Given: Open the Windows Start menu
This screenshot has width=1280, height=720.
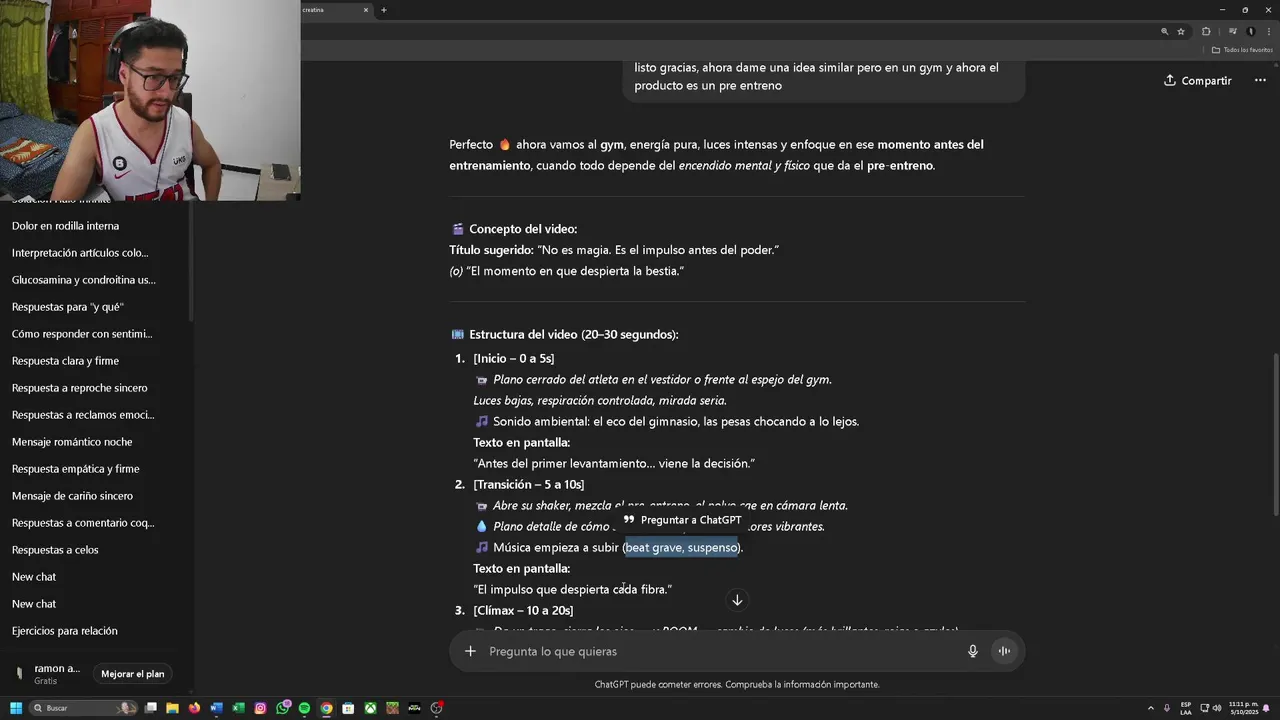Looking at the screenshot, I should tap(16, 708).
